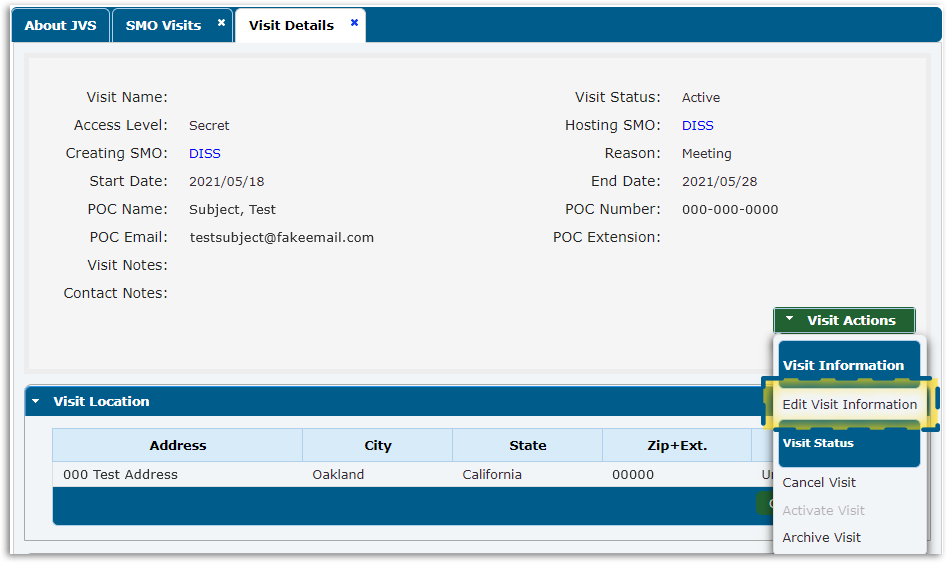Click the POC Name value Subject, Test
The width and height of the screenshot is (947, 563).
click(x=232, y=210)
